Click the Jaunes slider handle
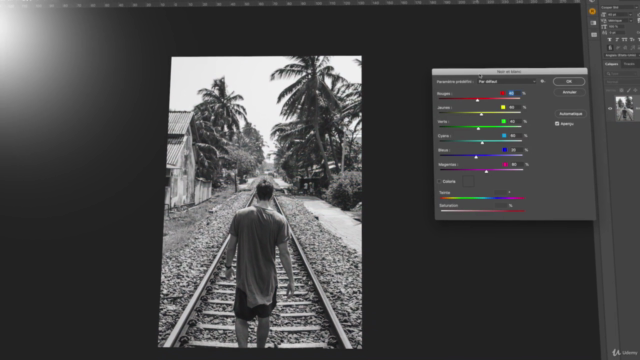The image size is (640, 360). tap(481, 114)
